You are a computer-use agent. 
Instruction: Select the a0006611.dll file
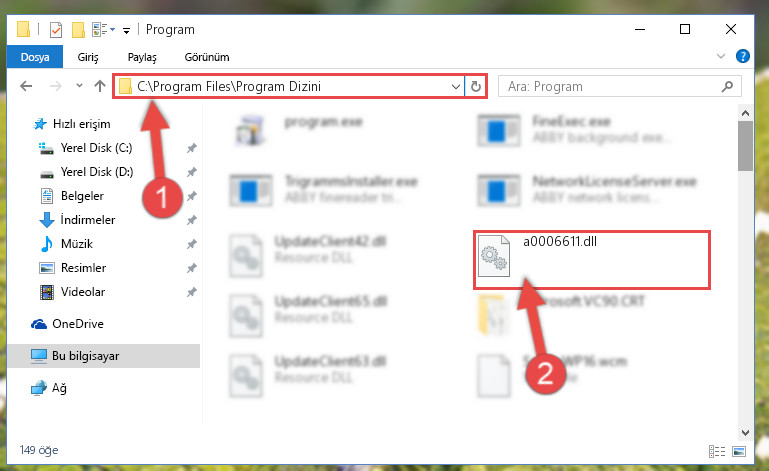tap(592, 259)
